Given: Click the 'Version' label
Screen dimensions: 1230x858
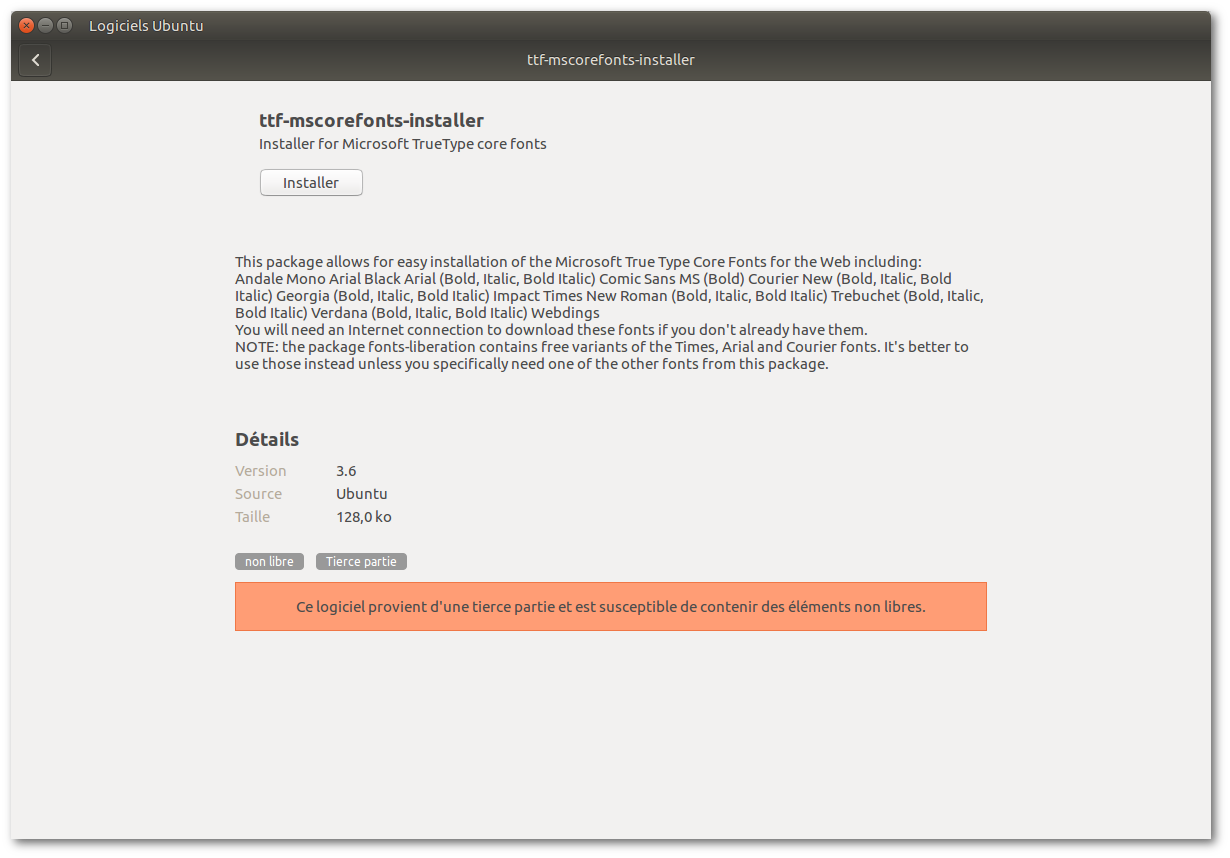Looking at the screenshot, I should pyautogui.click(x=261, y=471).
